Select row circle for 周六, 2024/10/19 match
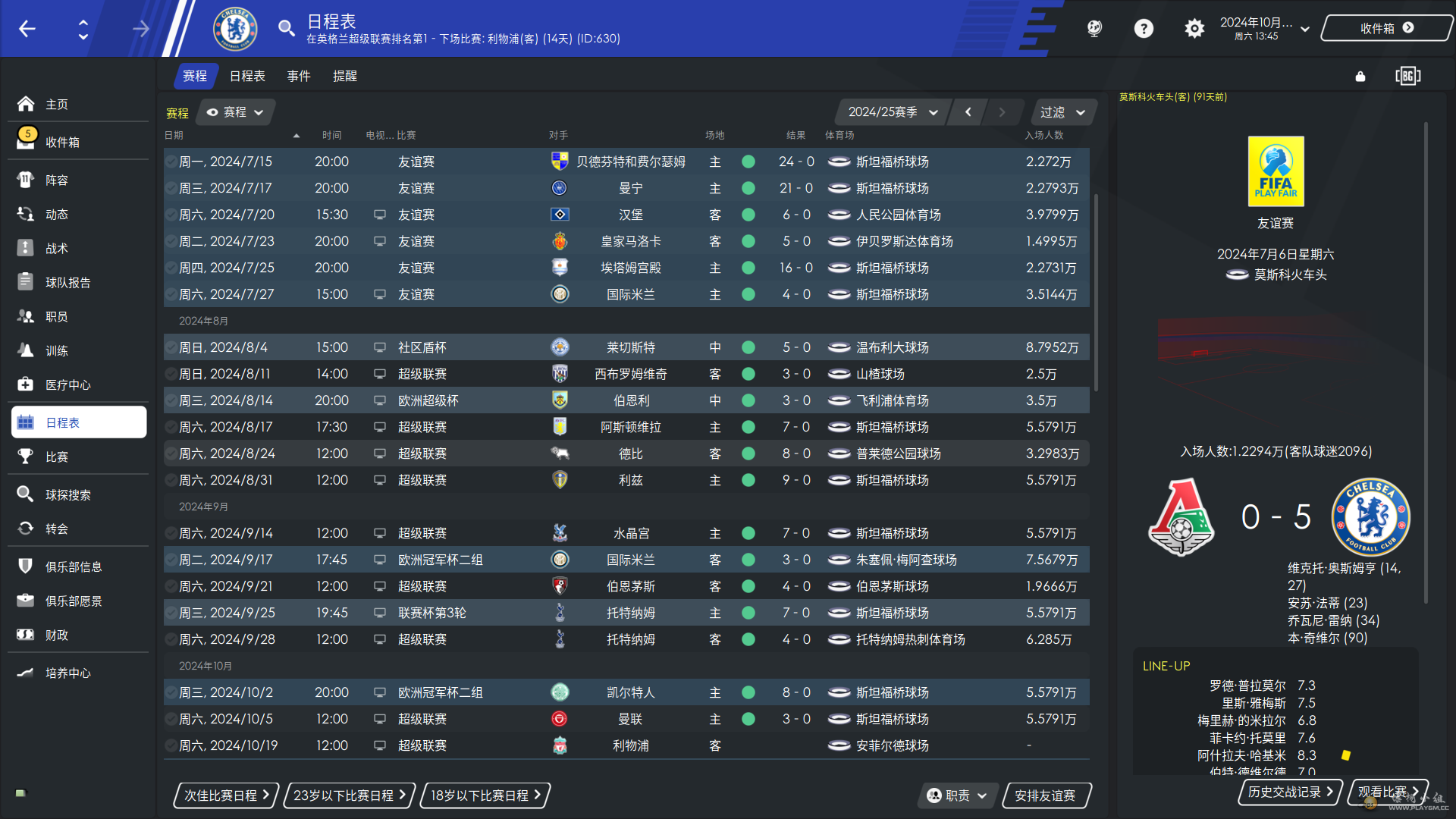Image resolution: width=1456 pixels, height=819 pixels. pyautogui.click(x=171, y=745)
